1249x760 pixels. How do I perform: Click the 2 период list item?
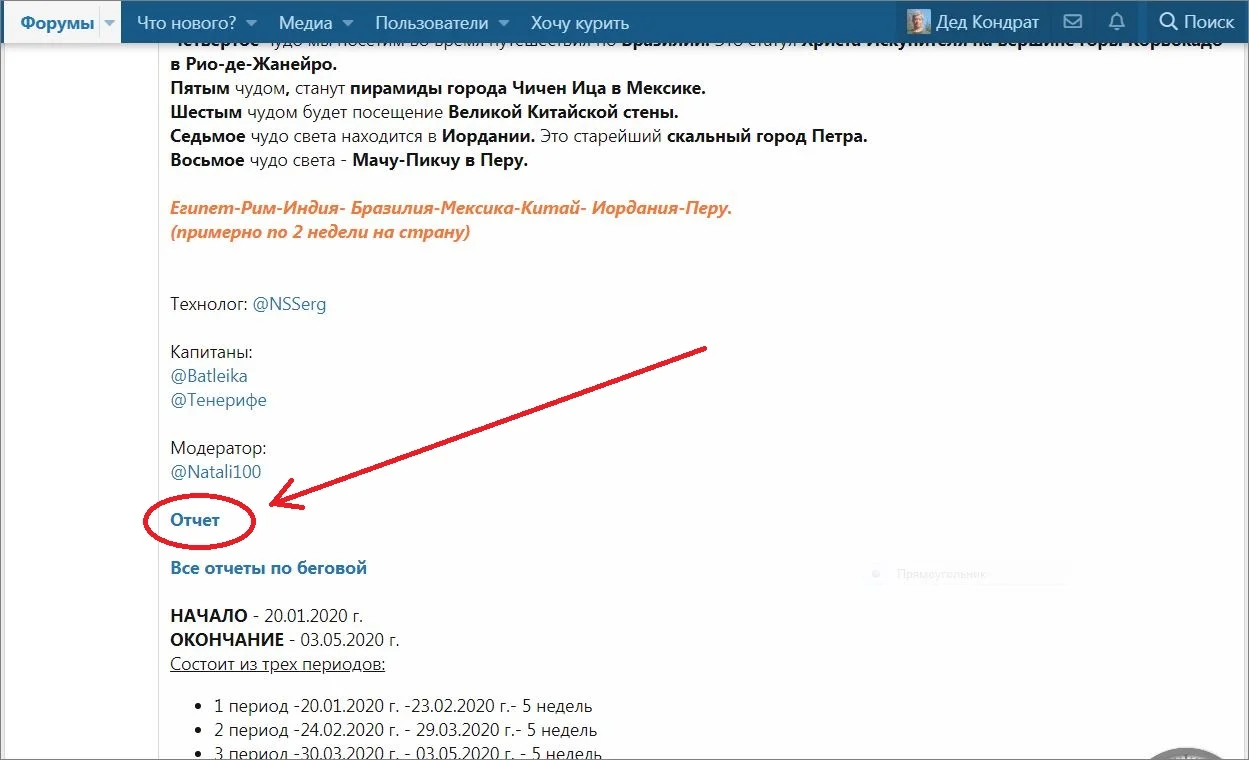coord(406,730)
